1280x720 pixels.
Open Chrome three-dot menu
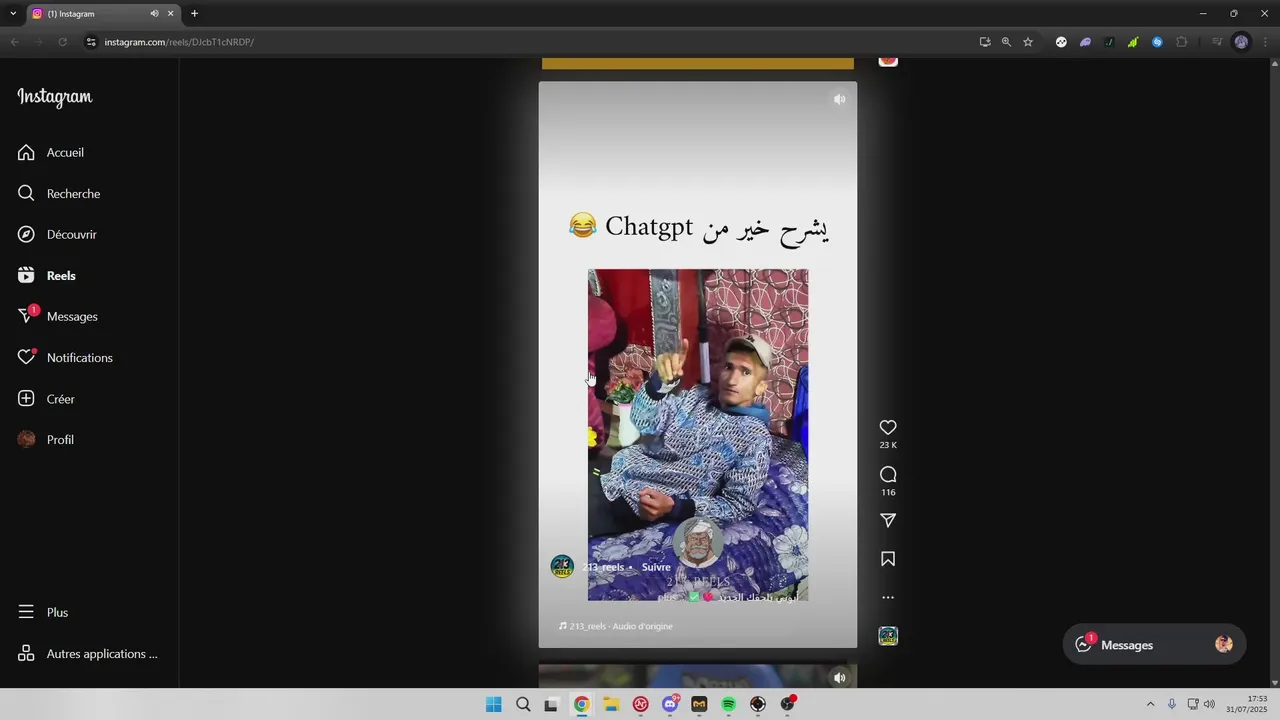click(x=1266, y=42)
